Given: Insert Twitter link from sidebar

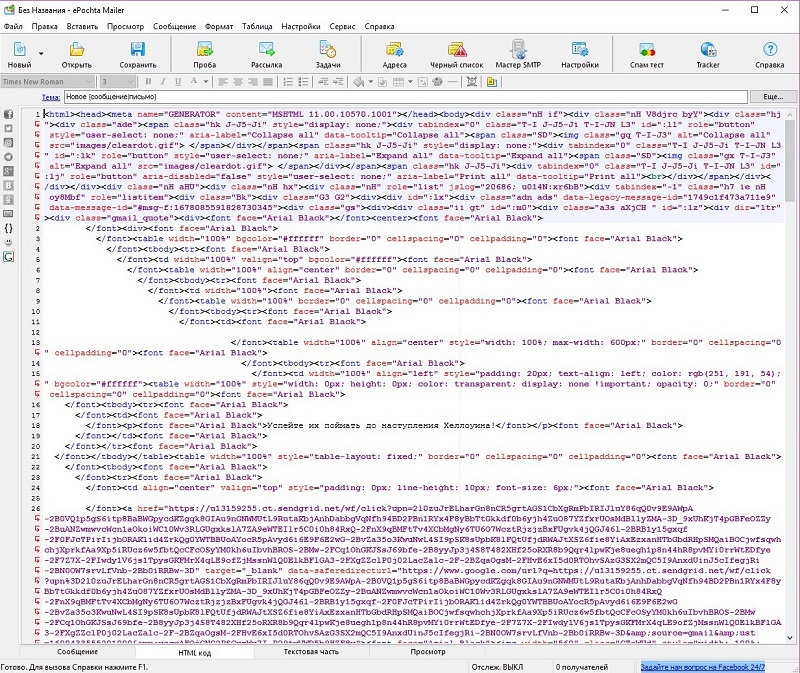Looking at the screenshot, I should tap(9, 129).
